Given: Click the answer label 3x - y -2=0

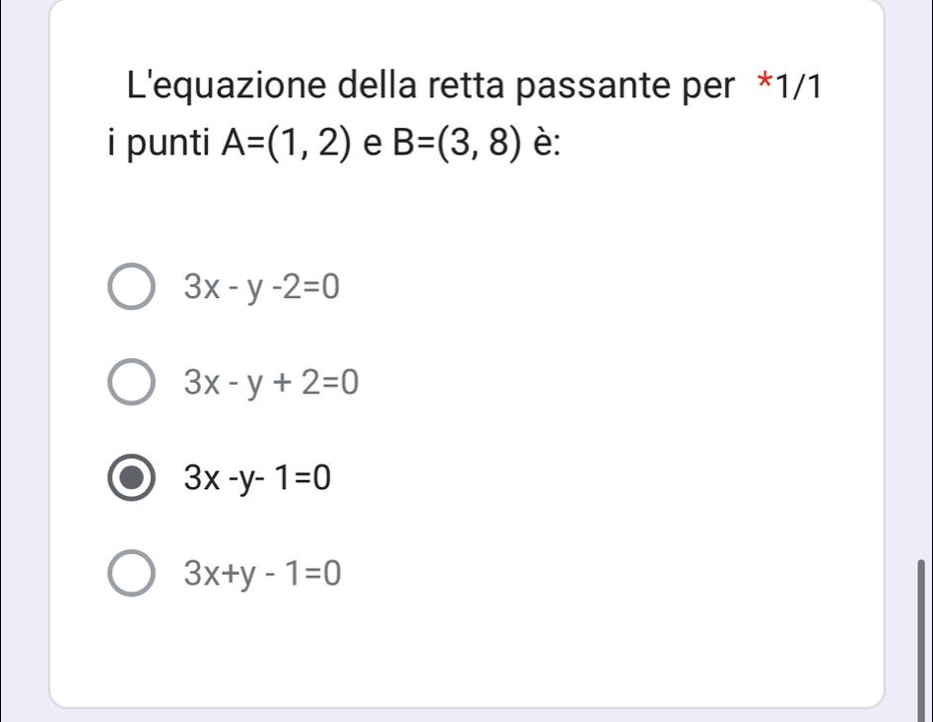Looking at the screenshot, I should click(260, 288).
